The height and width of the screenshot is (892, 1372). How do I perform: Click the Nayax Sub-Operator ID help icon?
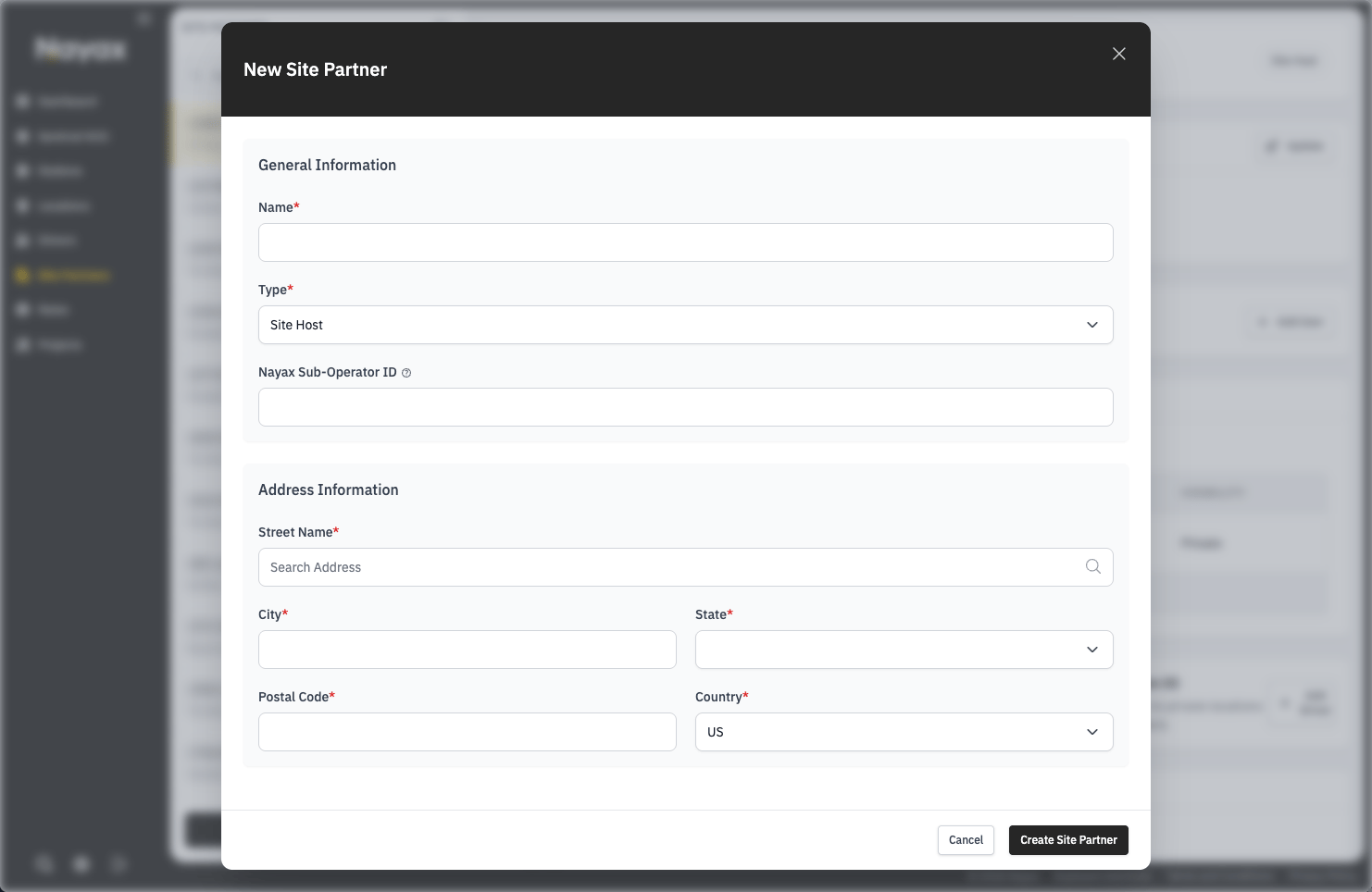(406, 373)
